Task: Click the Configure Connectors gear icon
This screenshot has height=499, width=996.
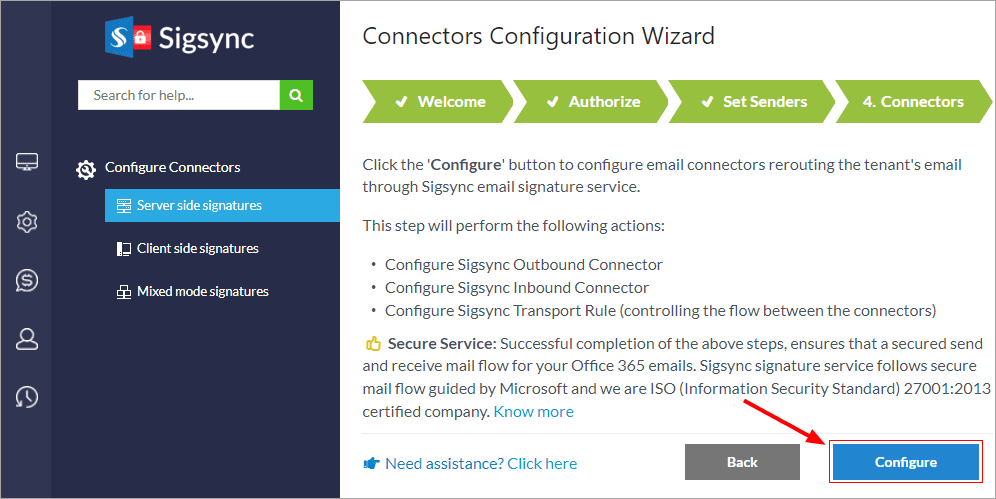Action: [87, 169]
